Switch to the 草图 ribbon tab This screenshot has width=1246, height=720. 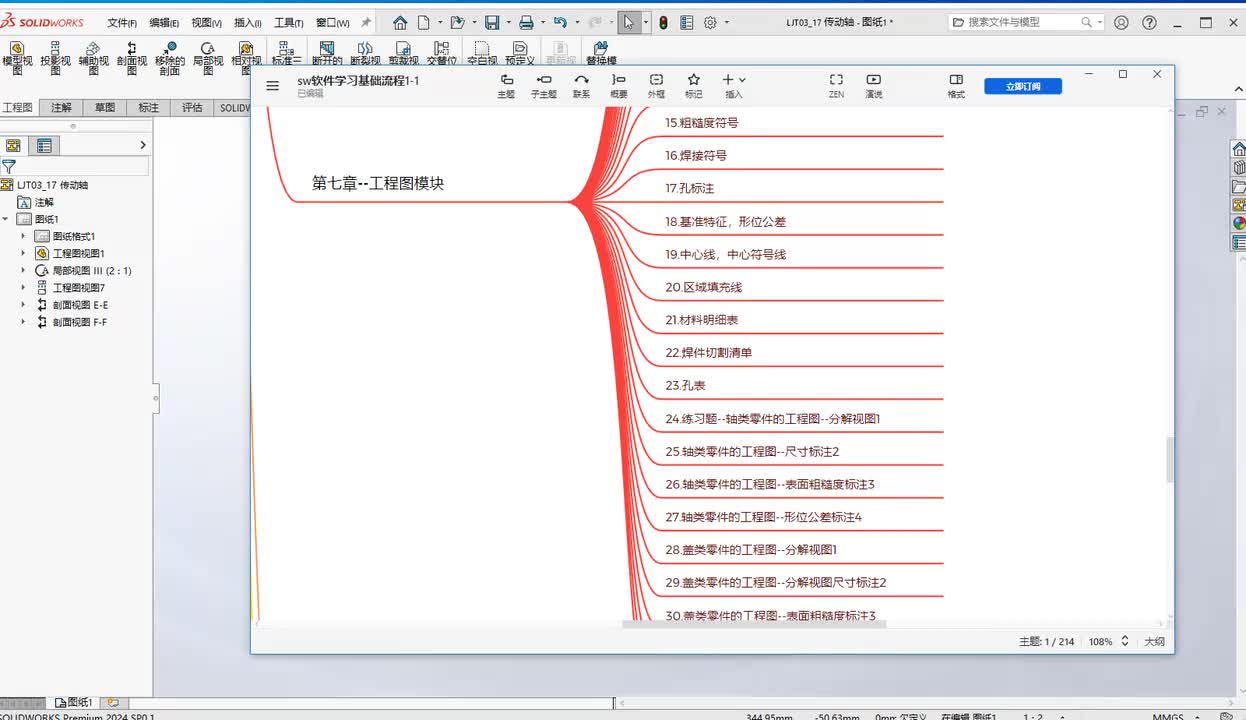click(105, 107)
